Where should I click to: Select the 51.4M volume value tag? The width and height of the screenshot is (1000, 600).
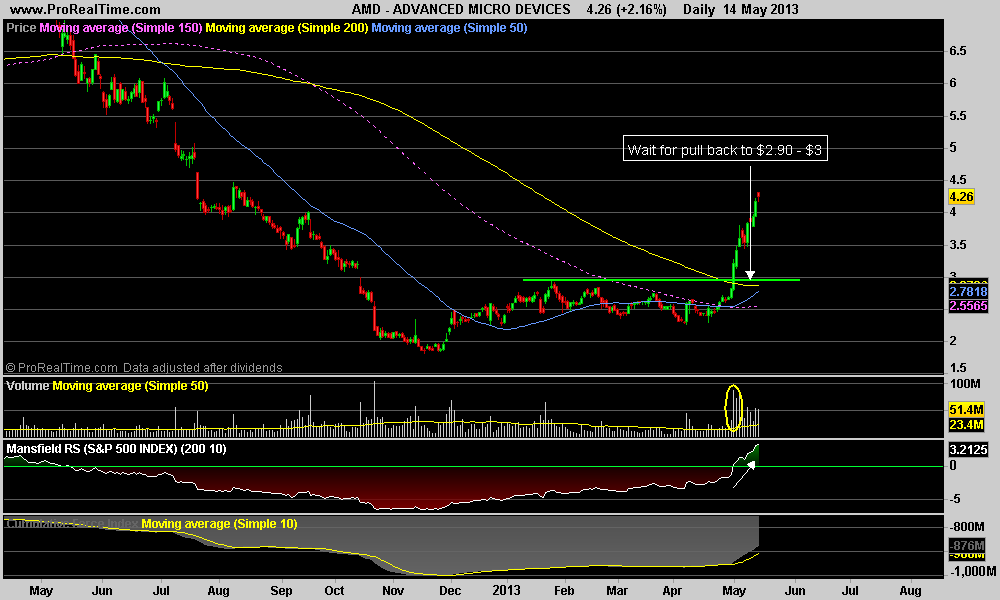966,409
